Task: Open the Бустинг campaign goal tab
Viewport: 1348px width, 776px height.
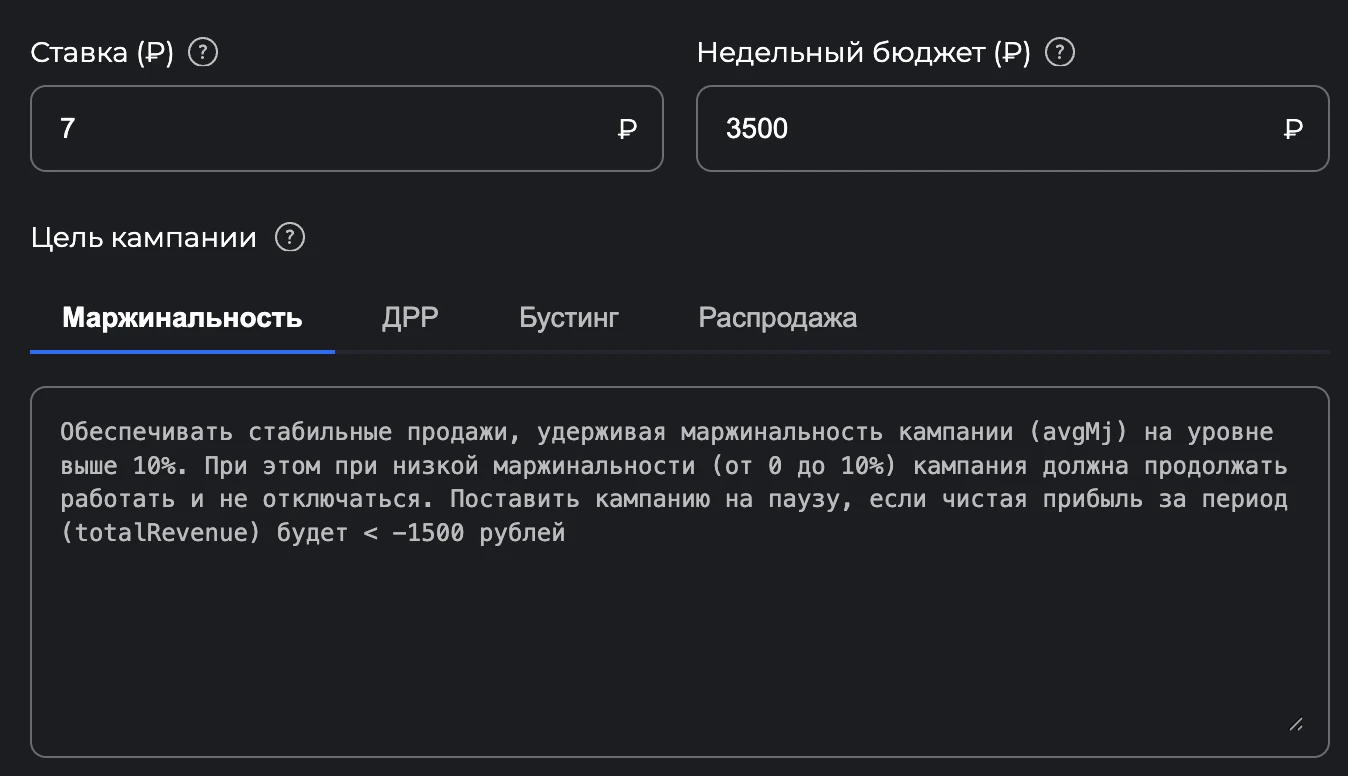Action: 568,317
